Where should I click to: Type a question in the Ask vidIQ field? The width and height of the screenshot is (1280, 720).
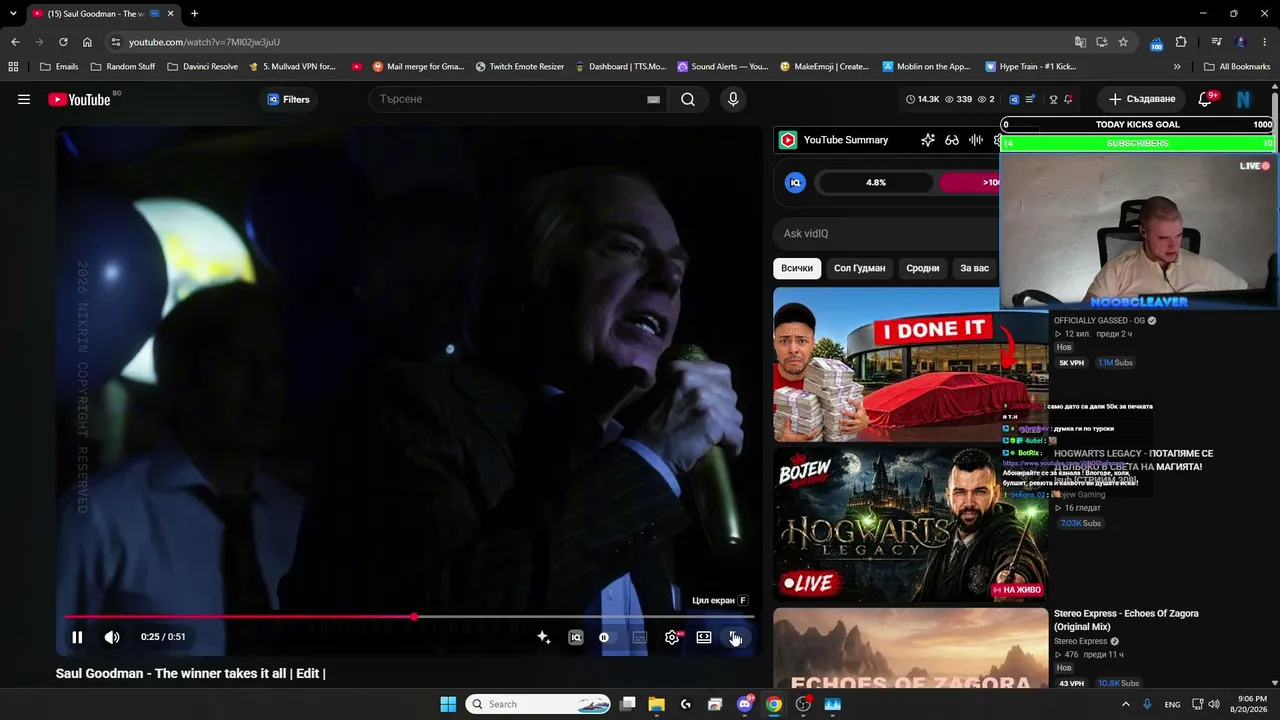click(886, 234)
